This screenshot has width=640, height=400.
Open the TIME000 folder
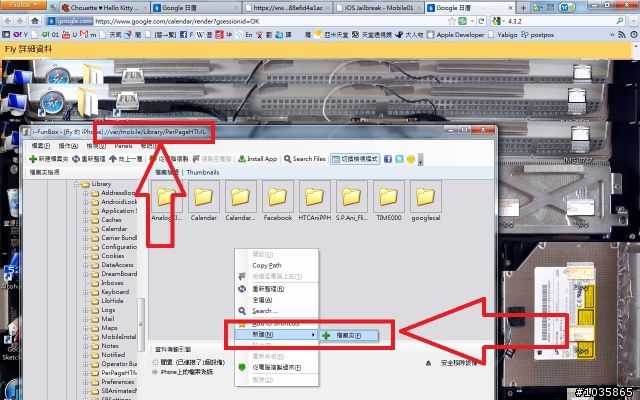pyautogui.click(x=389, y=201)
